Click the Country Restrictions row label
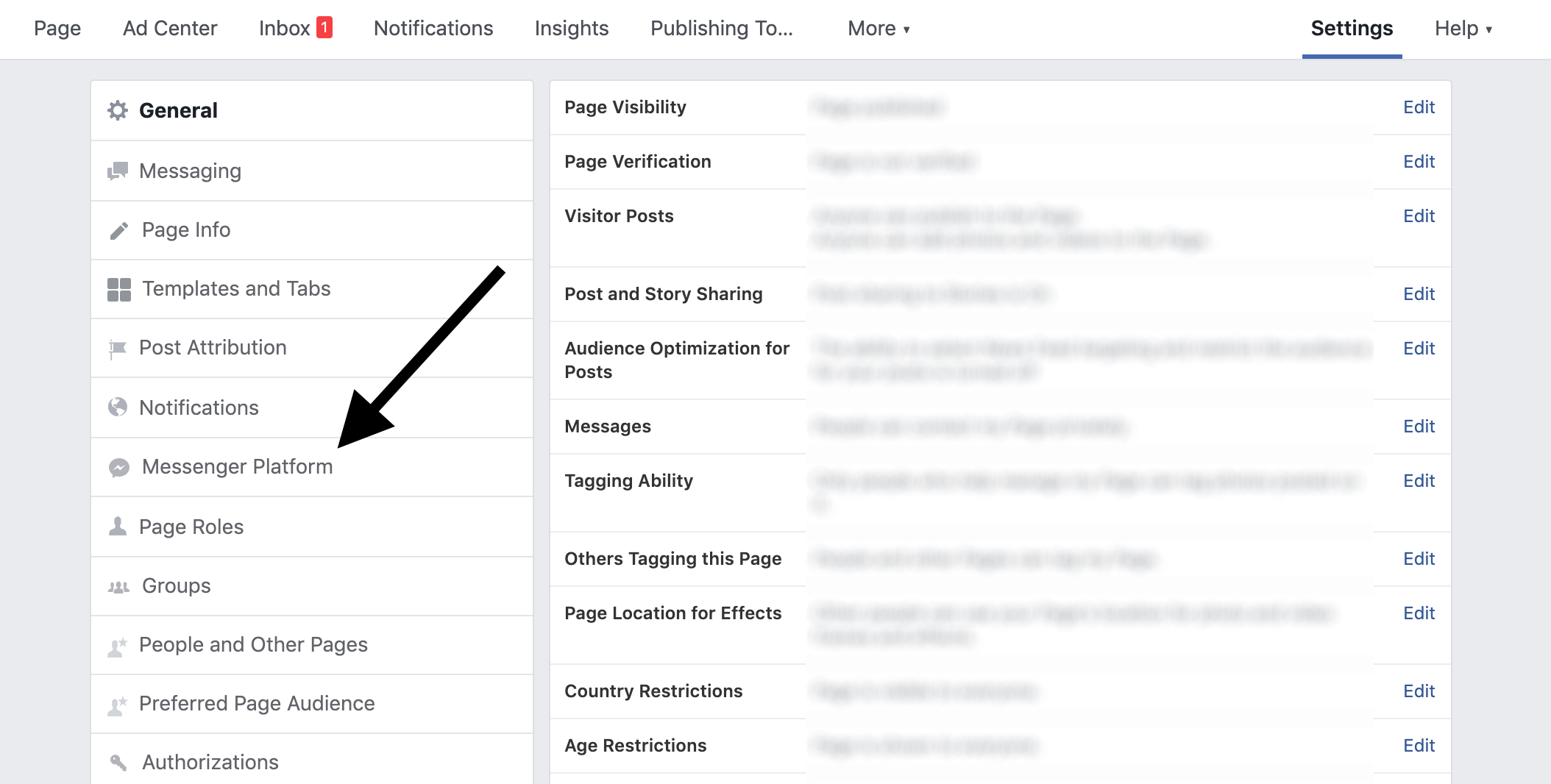The image size is (1551, 784). coord(653,691)
